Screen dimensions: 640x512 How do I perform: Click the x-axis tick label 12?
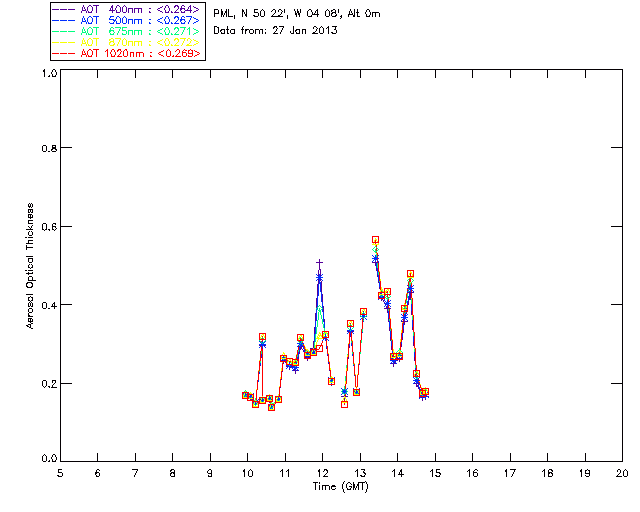(x=322, y=473)
